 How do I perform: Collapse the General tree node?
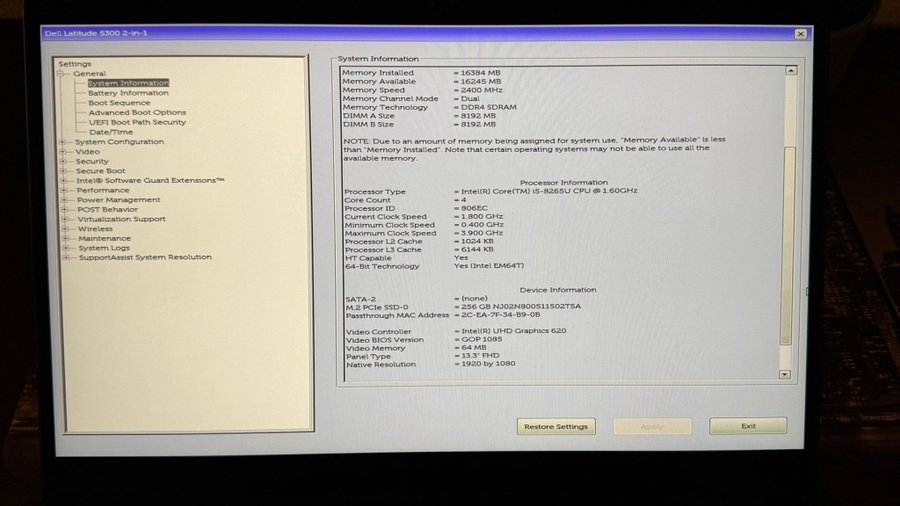tap(60, 74)
